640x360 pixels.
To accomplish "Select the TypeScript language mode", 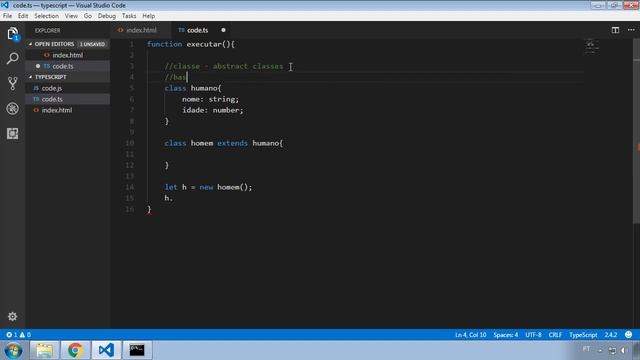I will (x=583, y=335).
